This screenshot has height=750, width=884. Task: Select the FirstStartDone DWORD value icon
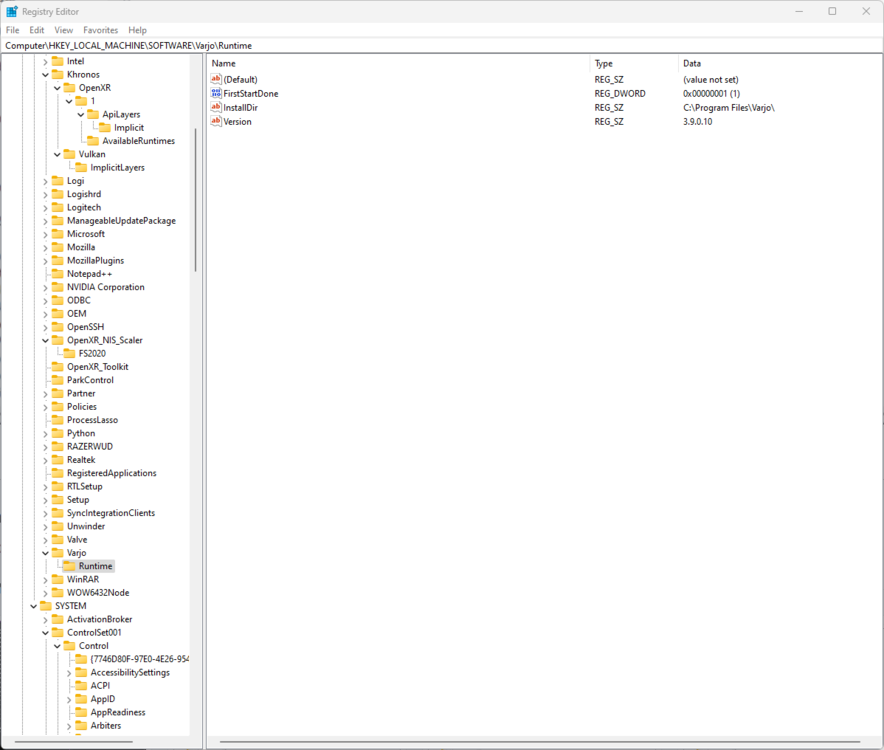click(x=216, y=93)
